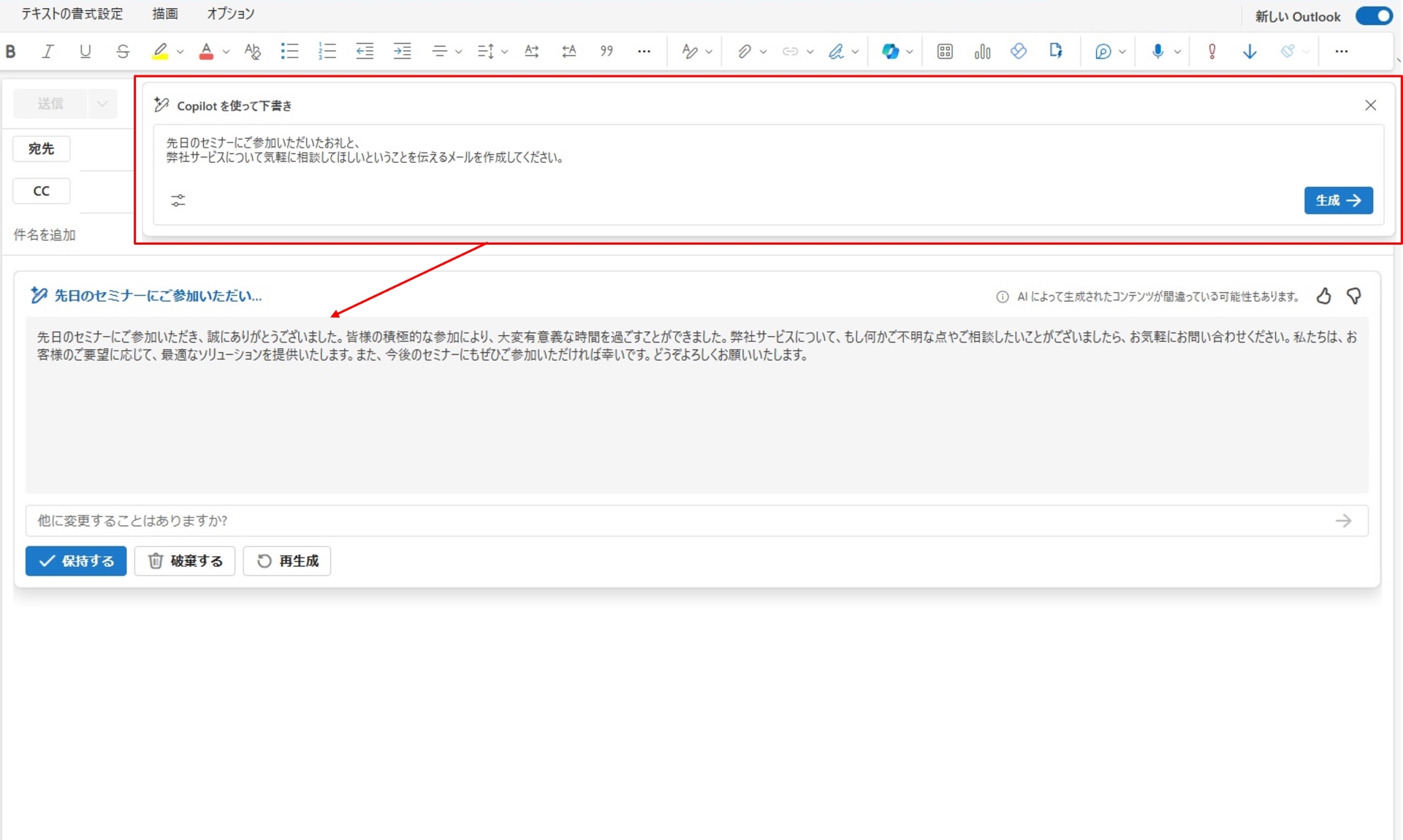1403x840 pixels.
Task: Toggle strikethrough formatting
Action: click(123, 51)
